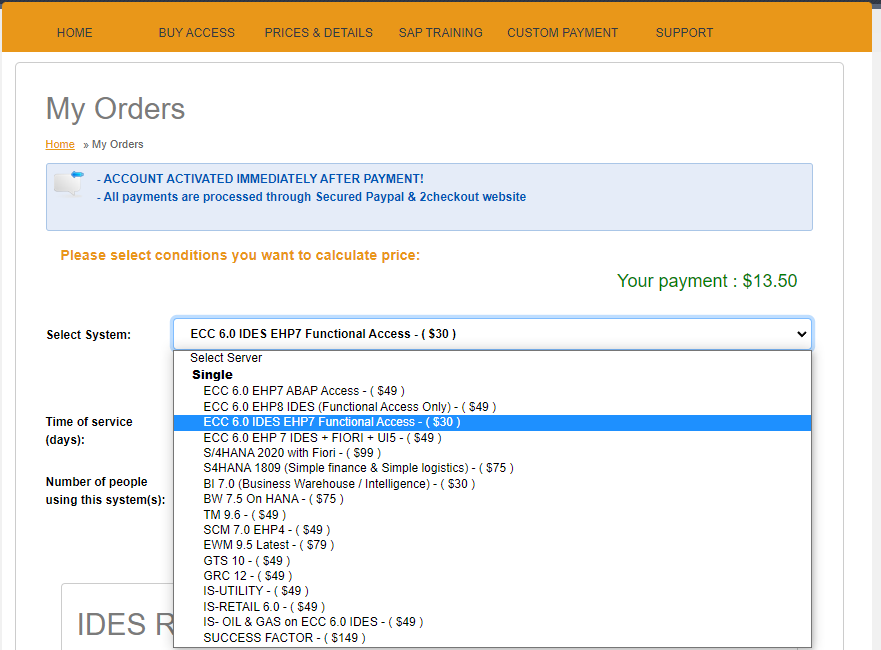The image size is (881, 650).
Task: Click the 'Time of service (days):' label
Action: [x=89, y=431]
